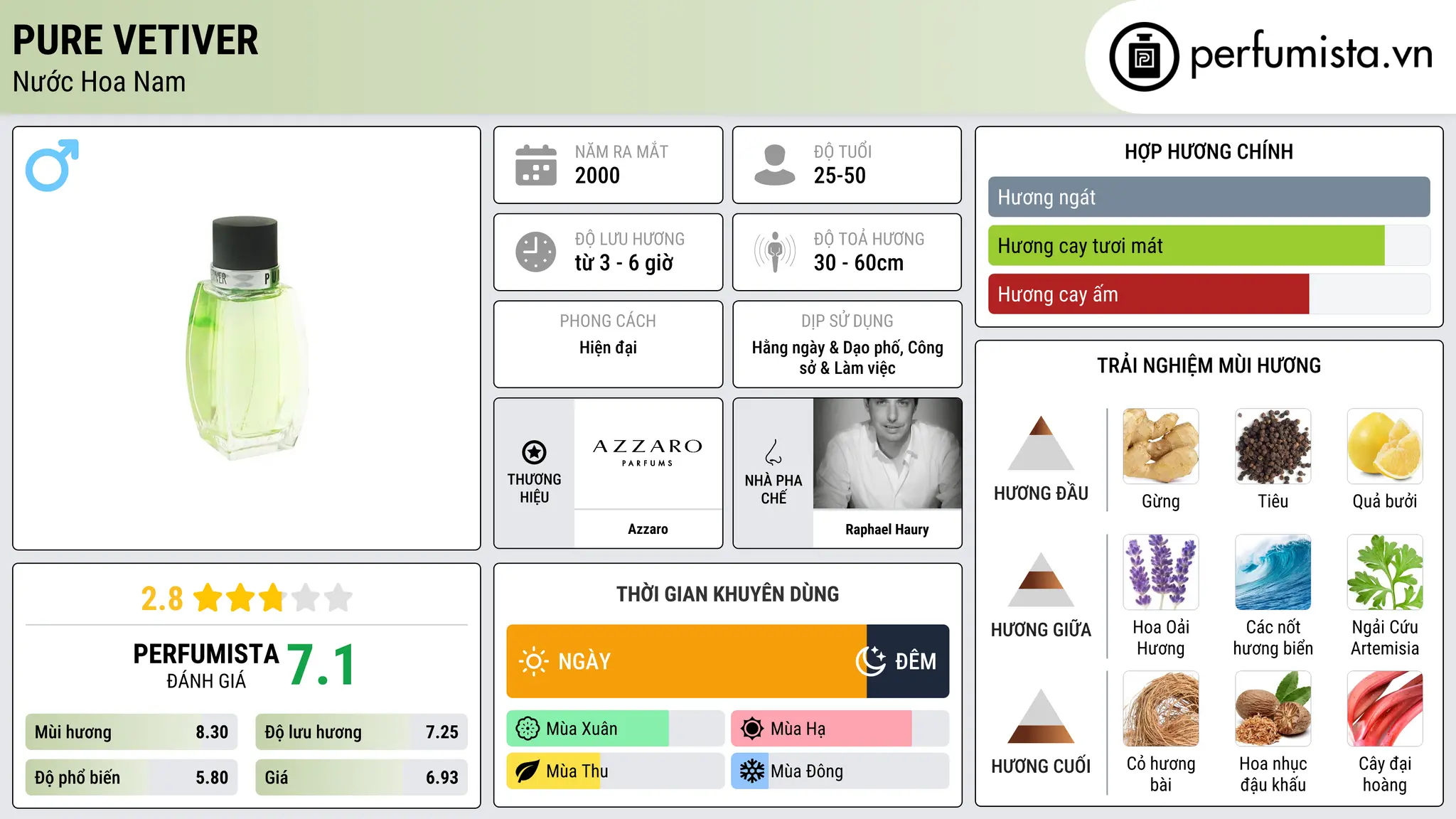
Task: Click the style value Hiện đại
Action: (x=608, y=348)
